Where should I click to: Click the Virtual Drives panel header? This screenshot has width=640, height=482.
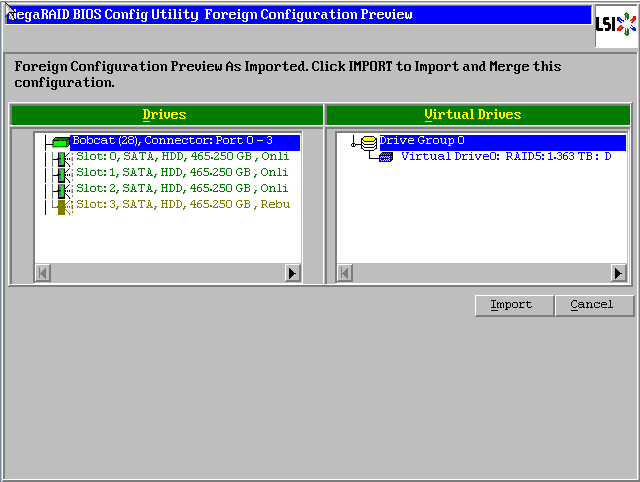(x=478, y=115)
